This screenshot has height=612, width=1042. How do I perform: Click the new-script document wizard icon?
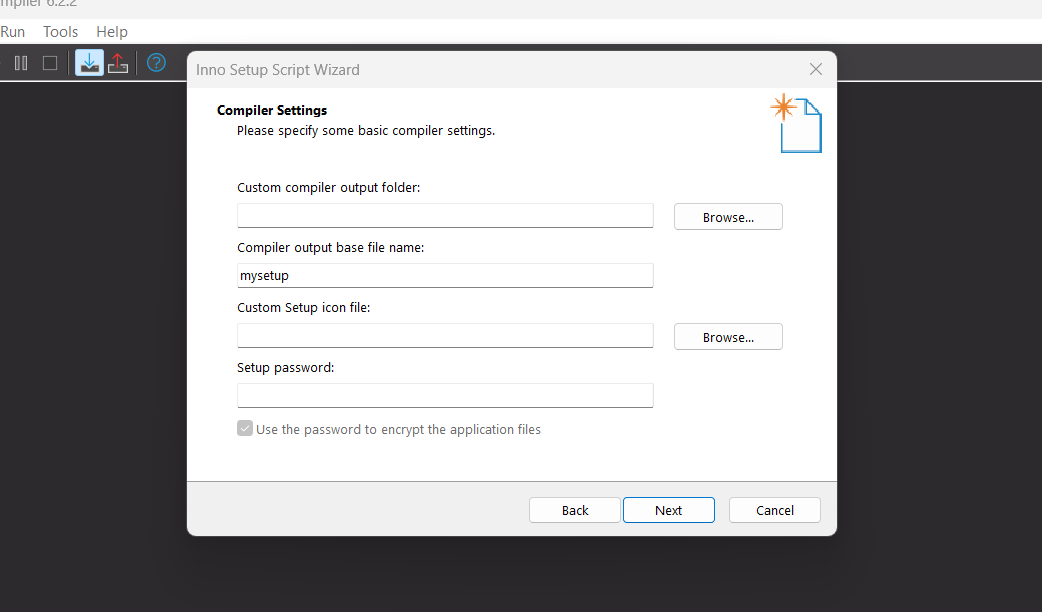pyautogui.click(x=796, y=124)
